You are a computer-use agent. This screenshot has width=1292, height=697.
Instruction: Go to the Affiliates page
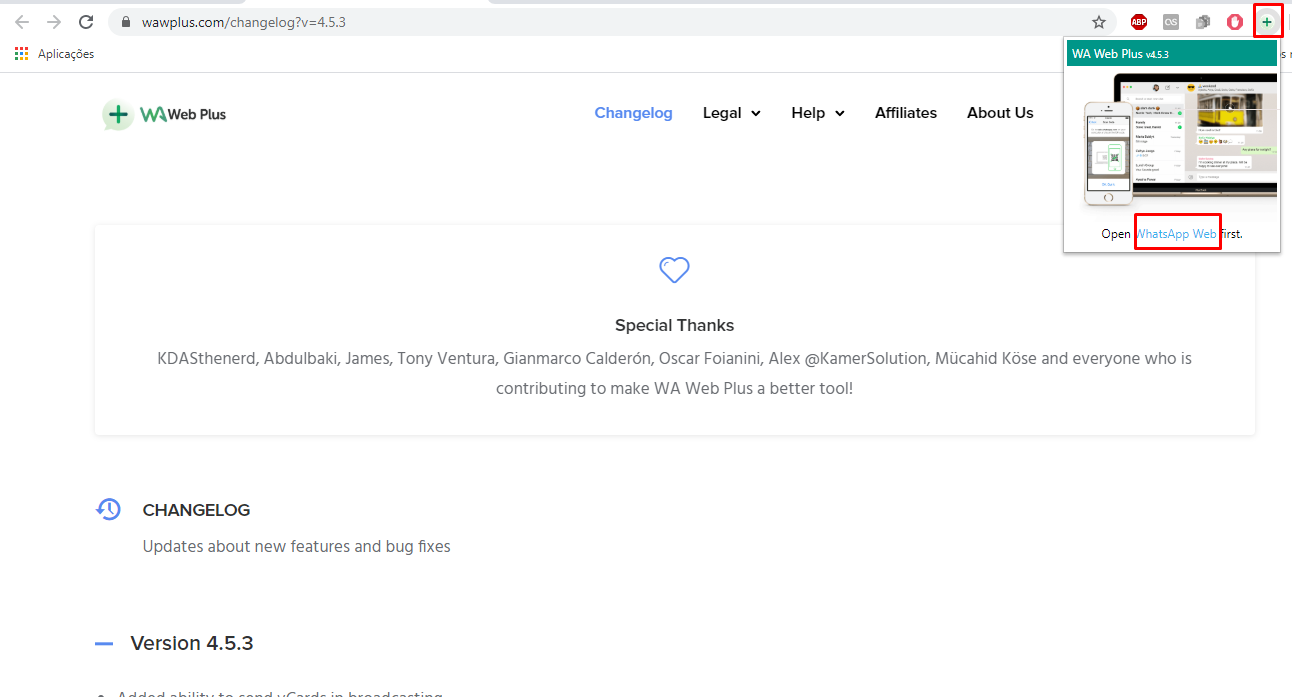(906, 113)
